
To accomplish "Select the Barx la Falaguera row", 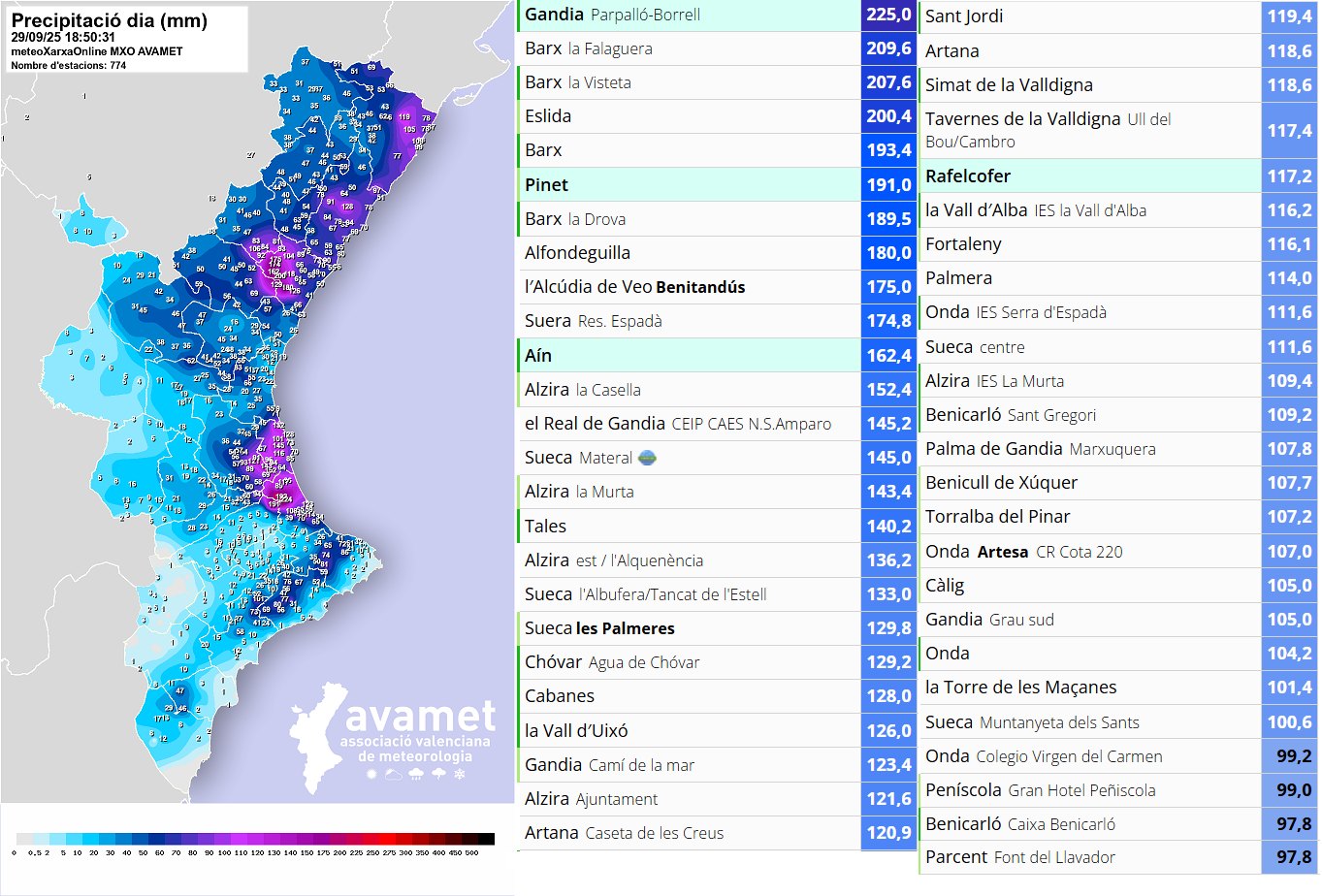I will click(x=716, y=48).
